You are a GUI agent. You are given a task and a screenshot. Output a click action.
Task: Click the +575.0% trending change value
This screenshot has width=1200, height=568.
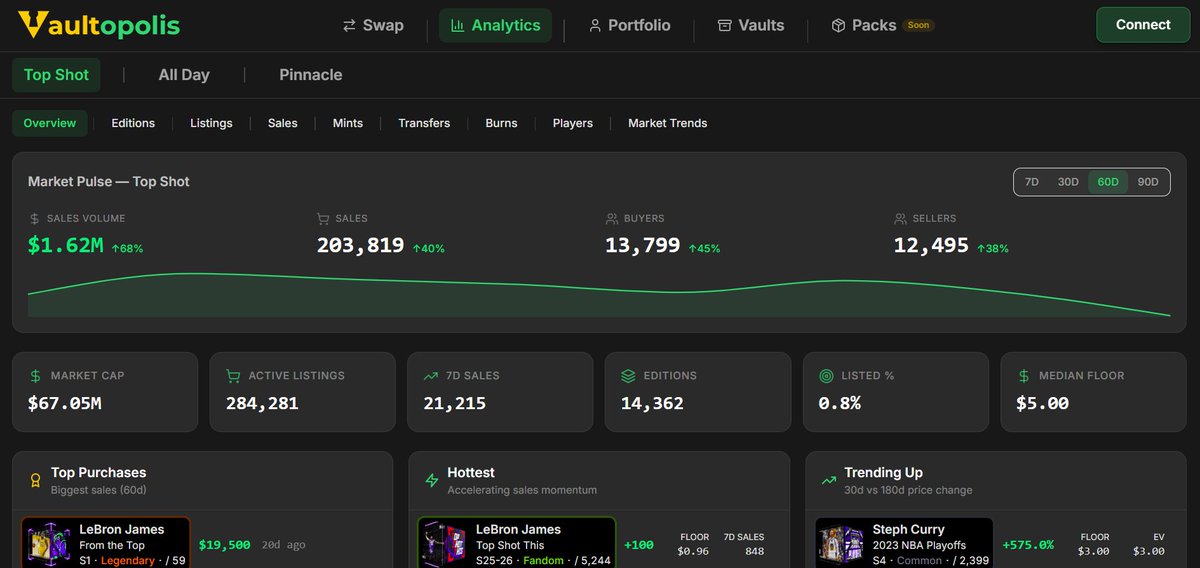pyautogui.click(x=1028, y=545)
